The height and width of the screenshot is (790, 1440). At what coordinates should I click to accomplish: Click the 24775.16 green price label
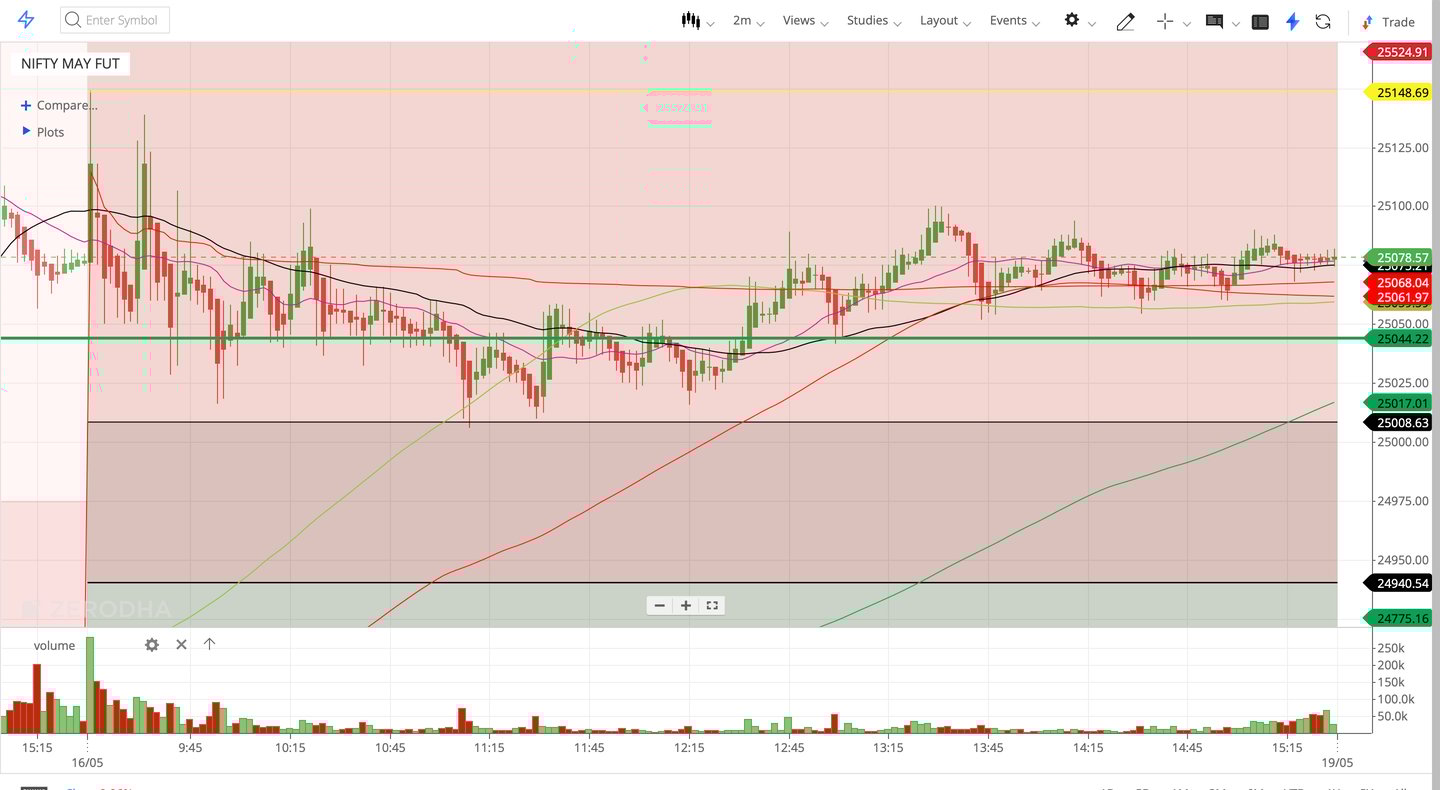click(1400, 619)
